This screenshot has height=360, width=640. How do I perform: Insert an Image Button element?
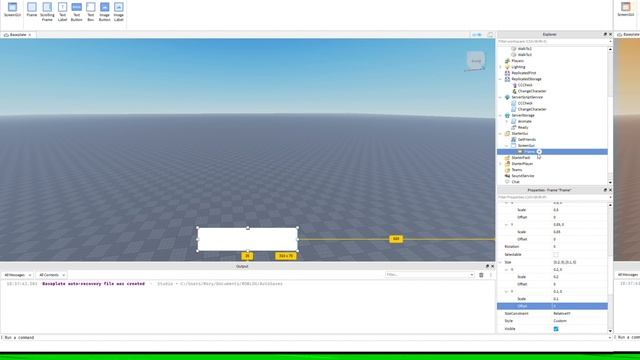[x=104, y=11]
